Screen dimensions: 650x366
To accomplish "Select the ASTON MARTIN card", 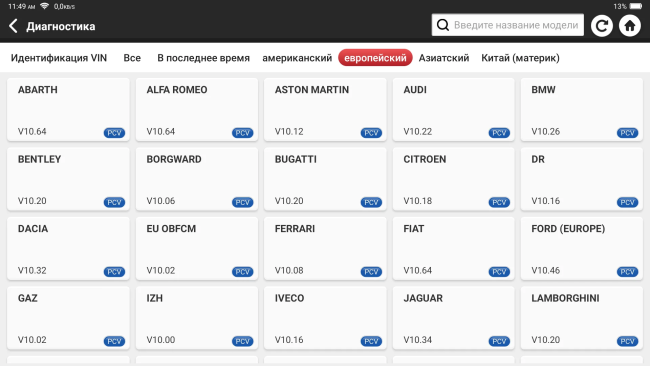I will point(325,109).
